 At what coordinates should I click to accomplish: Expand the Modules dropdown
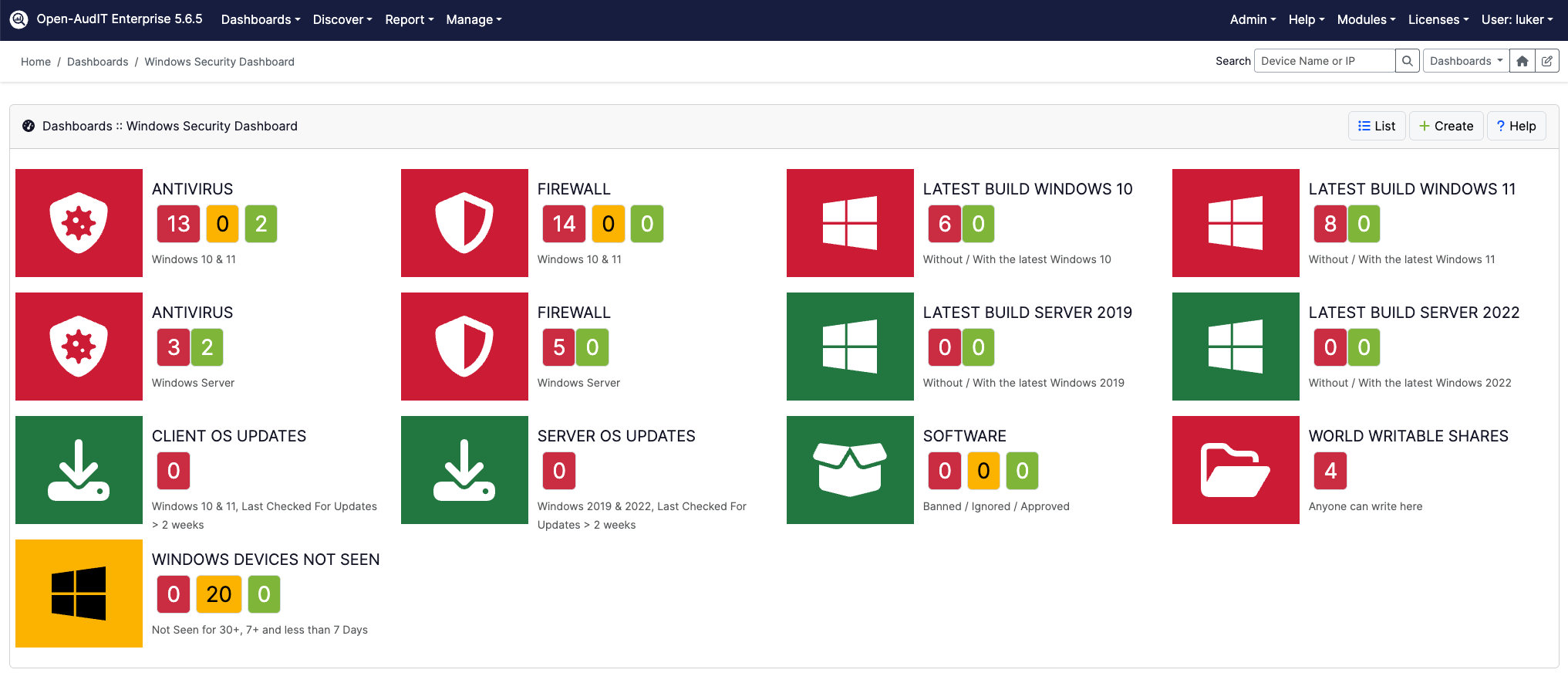click(1365, 19)
